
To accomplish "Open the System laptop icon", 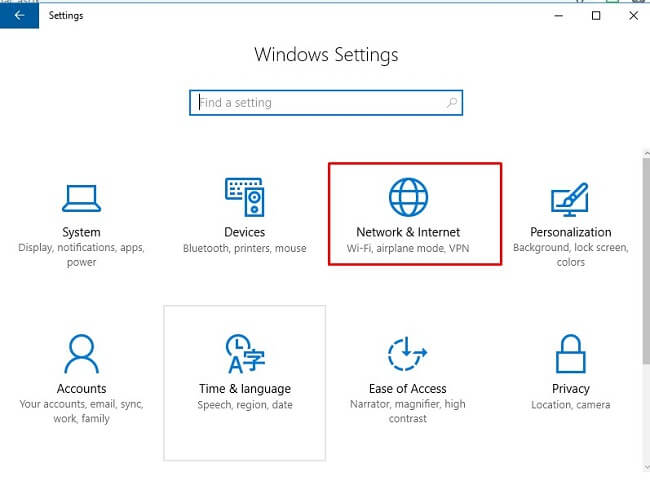I will pos(81,199).
